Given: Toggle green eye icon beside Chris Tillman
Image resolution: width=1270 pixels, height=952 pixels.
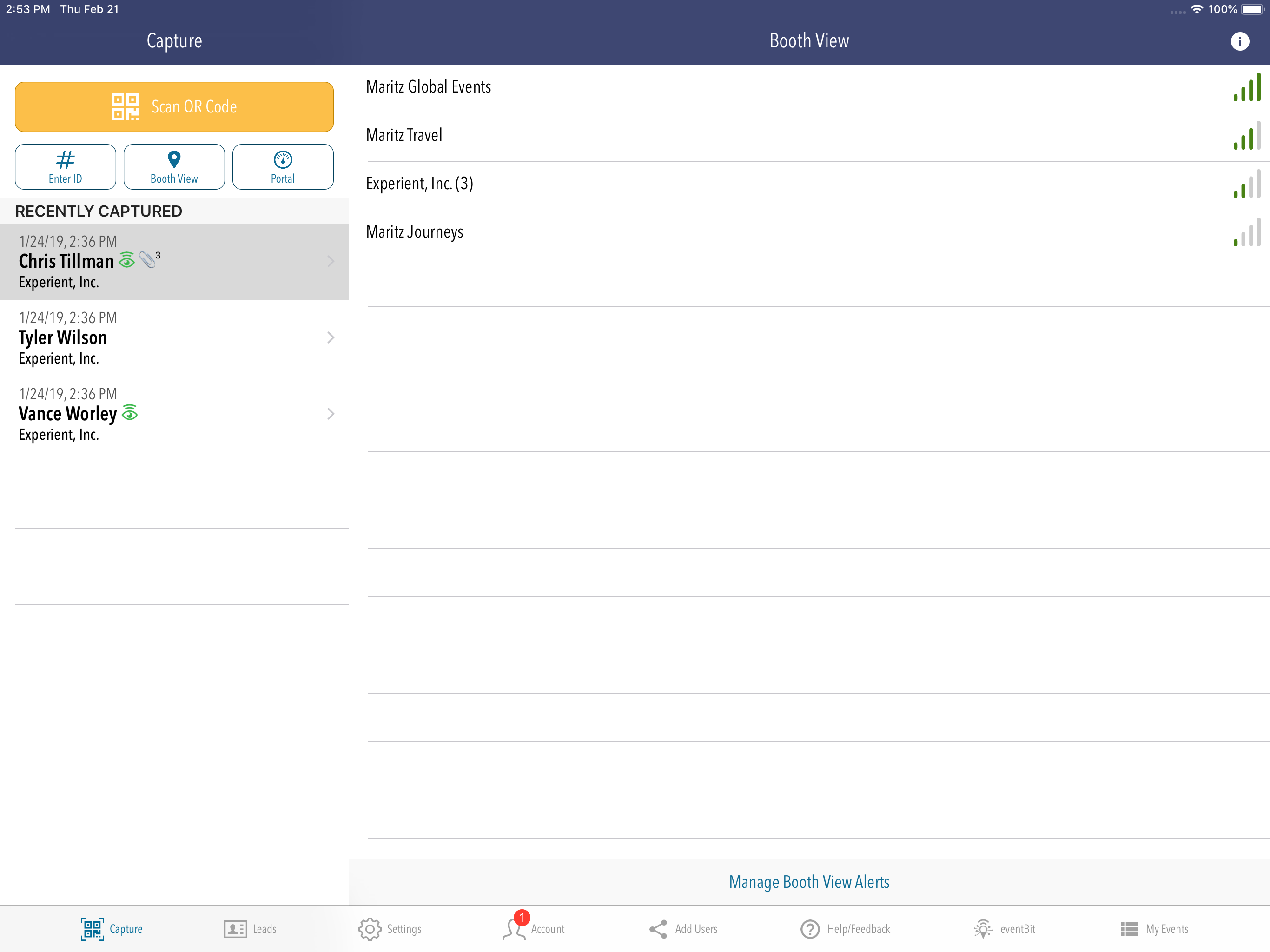Looking at the screenshot, I should 127,261.
